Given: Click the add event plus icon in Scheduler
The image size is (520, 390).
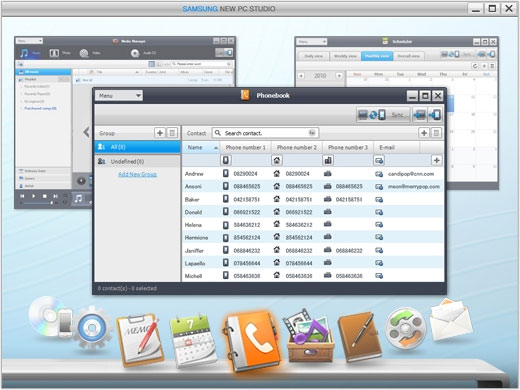Looking at the screenshot, I should [x=484, y=66].
